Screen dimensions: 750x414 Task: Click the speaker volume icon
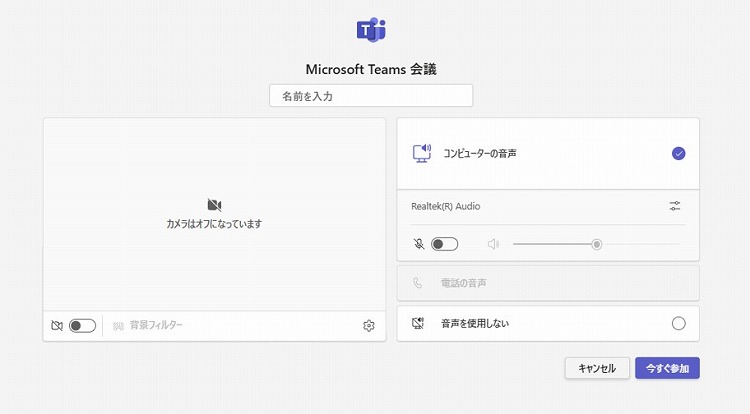pyautogui.click(x=493, y=244)
